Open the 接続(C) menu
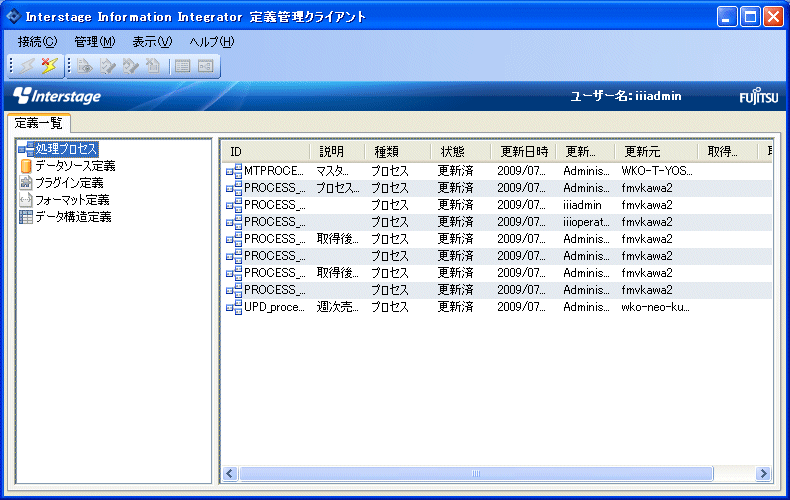 [x=37, y=42]
